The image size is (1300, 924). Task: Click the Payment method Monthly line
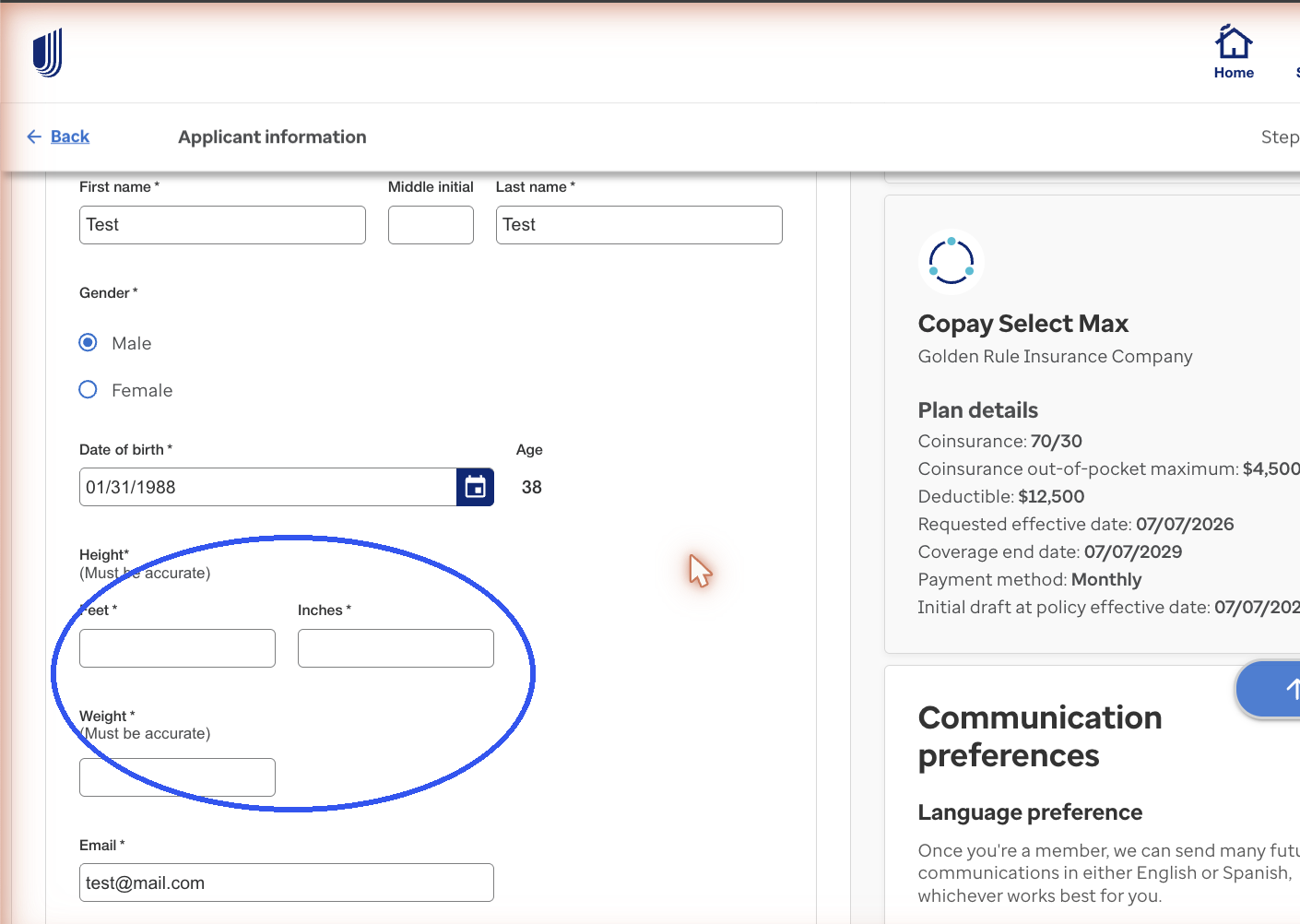pyautogui.click(x=1030, y=579)
